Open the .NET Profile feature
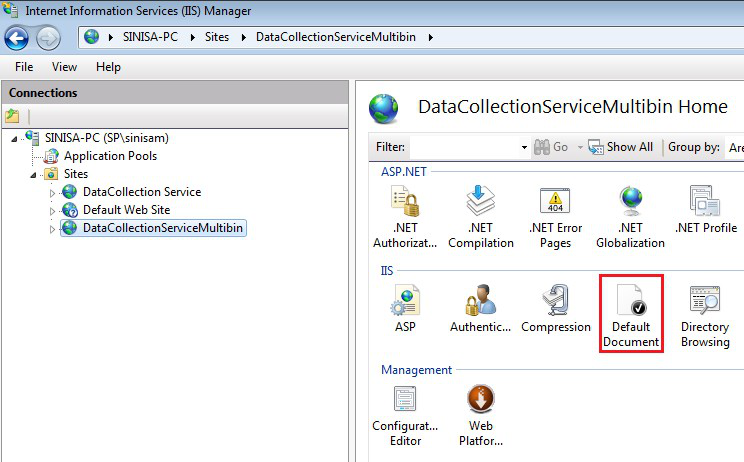The image size is (744, 462). tap(706, 210)
